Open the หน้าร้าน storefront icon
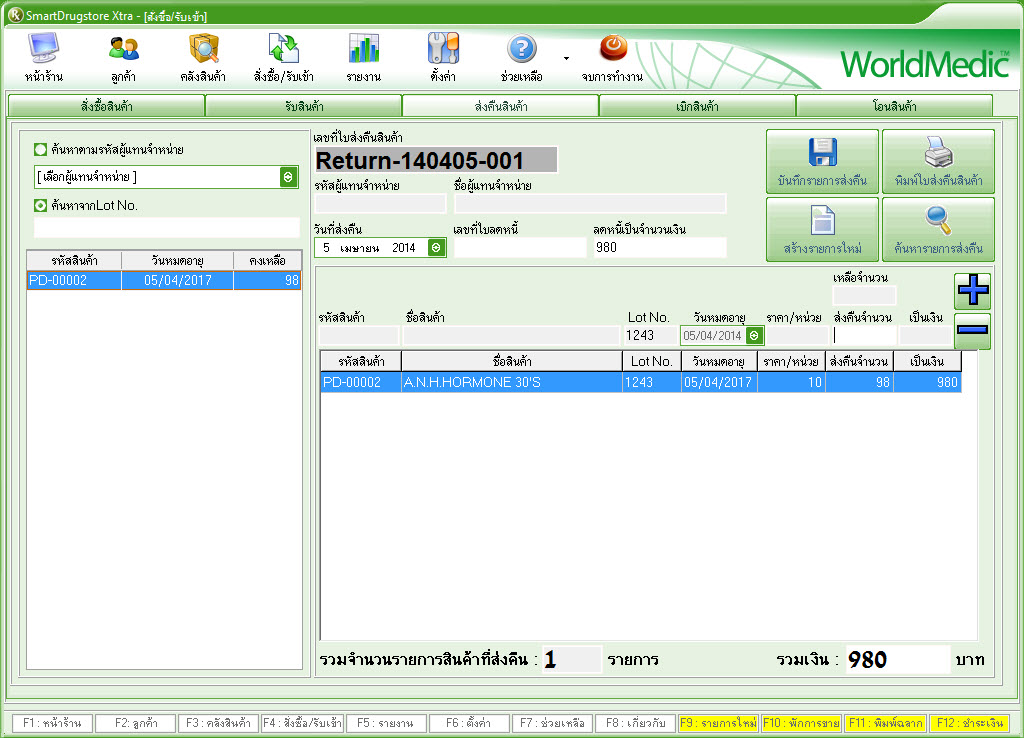 point(43,49)
